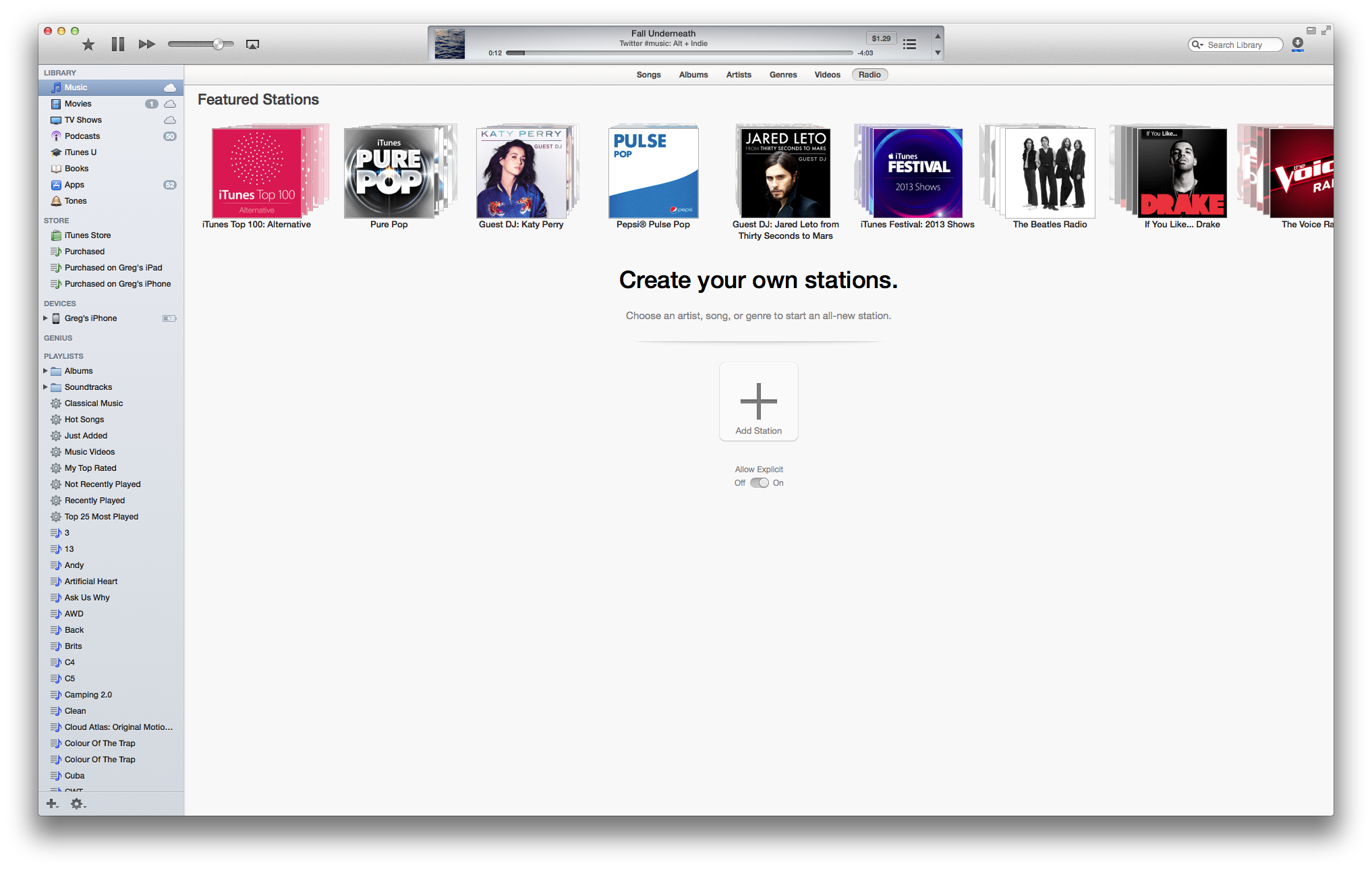Click the song progress bar
Viewport: 1372px width, 869px height.
point(679,53)
